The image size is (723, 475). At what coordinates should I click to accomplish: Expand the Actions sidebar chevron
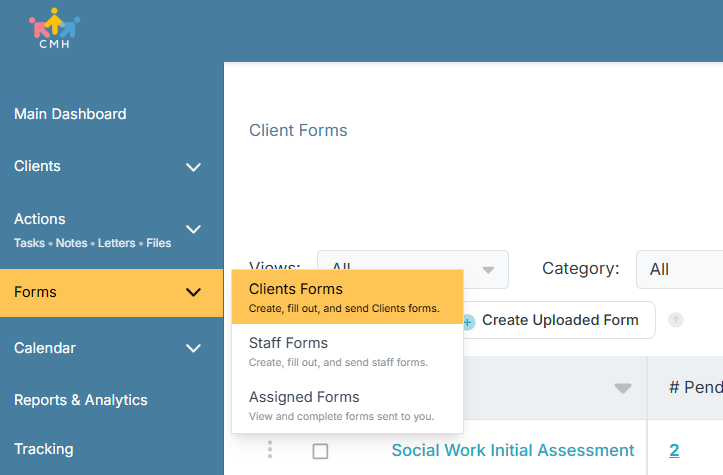pyautogui.click(x=193, y=229)
